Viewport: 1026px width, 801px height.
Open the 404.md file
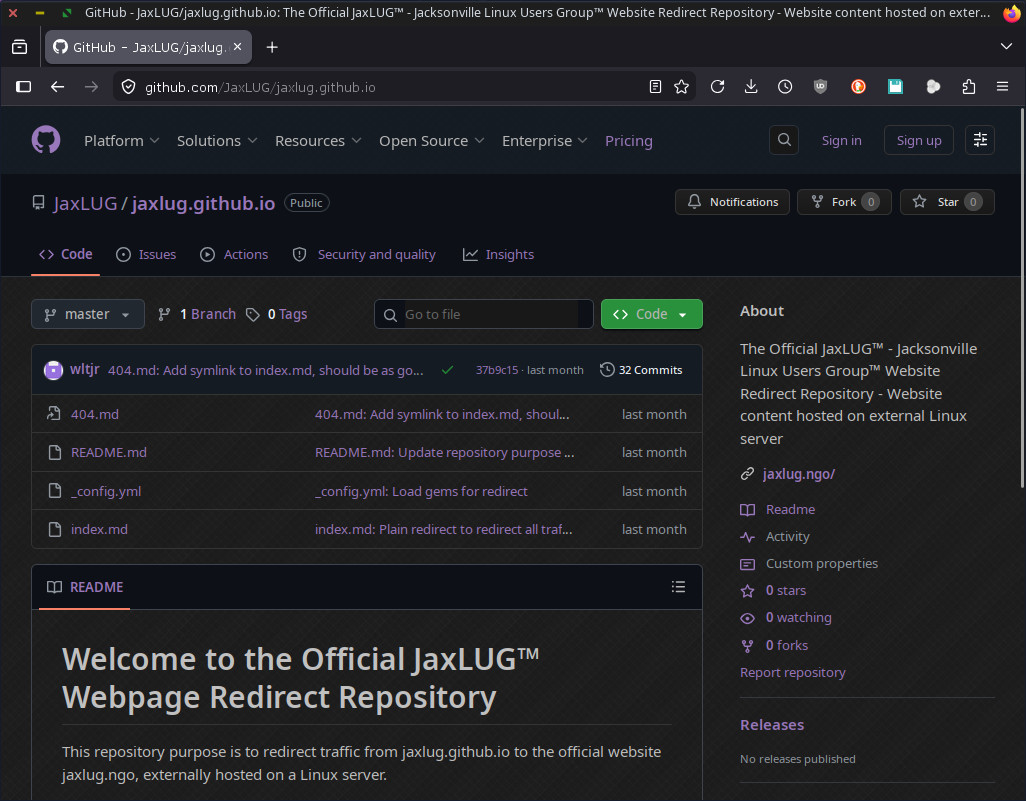point(95,414)
